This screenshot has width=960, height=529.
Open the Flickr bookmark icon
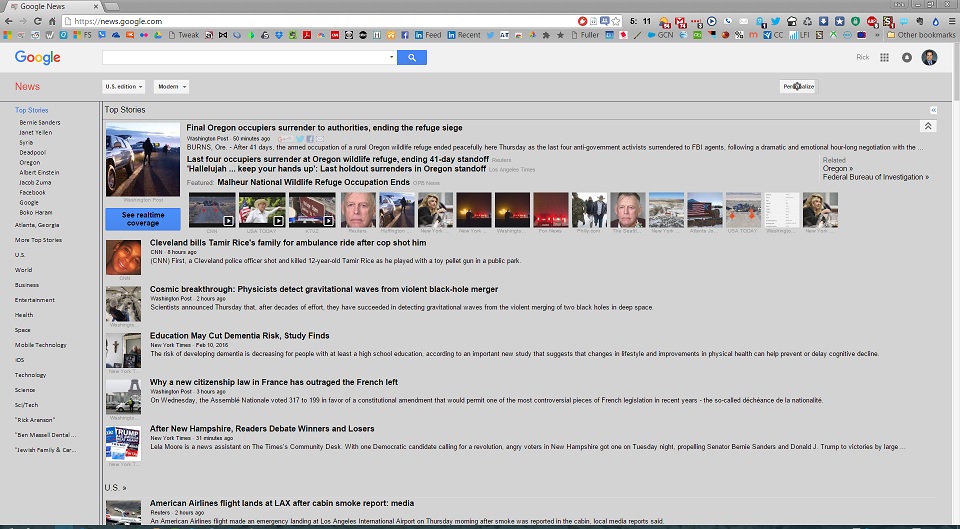(x=143, y=36)
